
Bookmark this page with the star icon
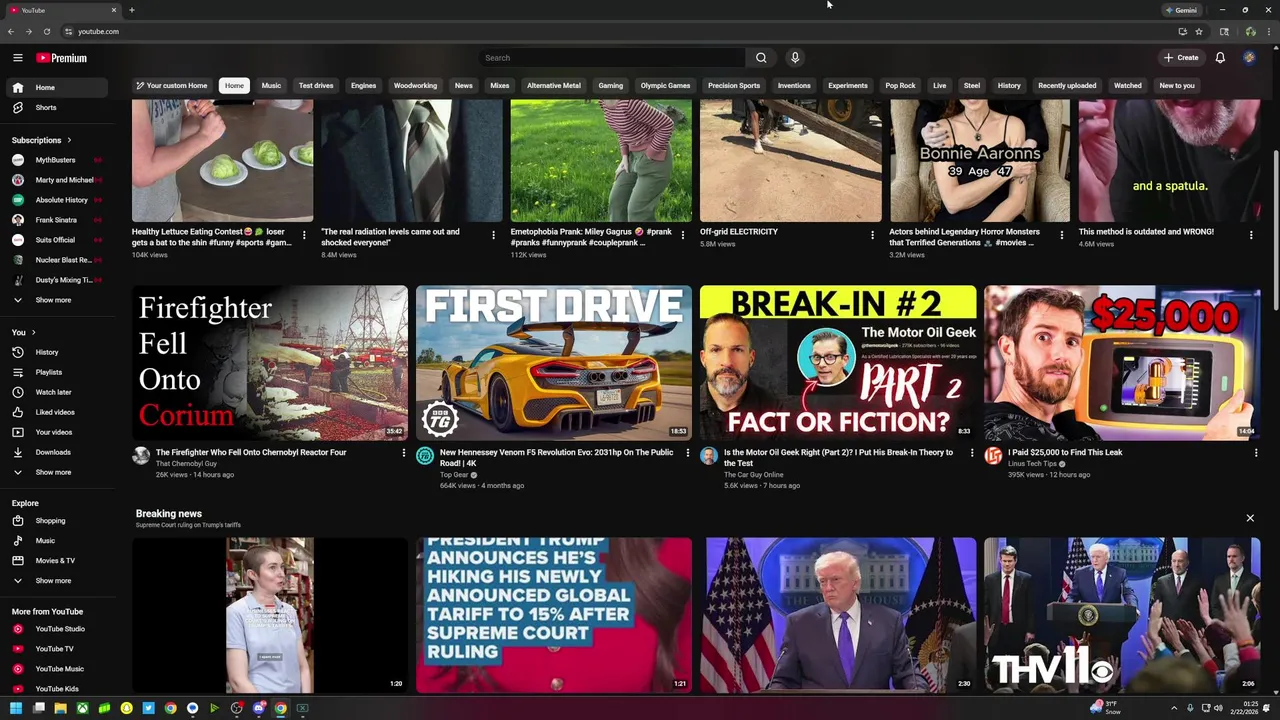[x=1199, y=31]
